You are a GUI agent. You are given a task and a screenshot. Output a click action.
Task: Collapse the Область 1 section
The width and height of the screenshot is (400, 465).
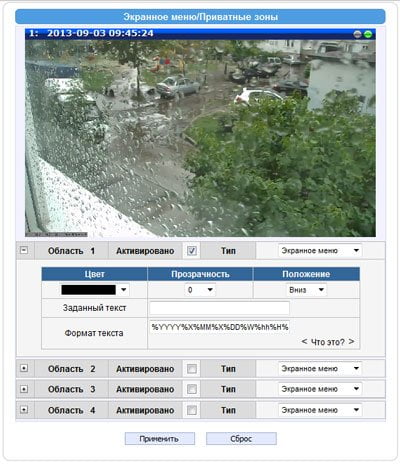click(x=24, y=250)
